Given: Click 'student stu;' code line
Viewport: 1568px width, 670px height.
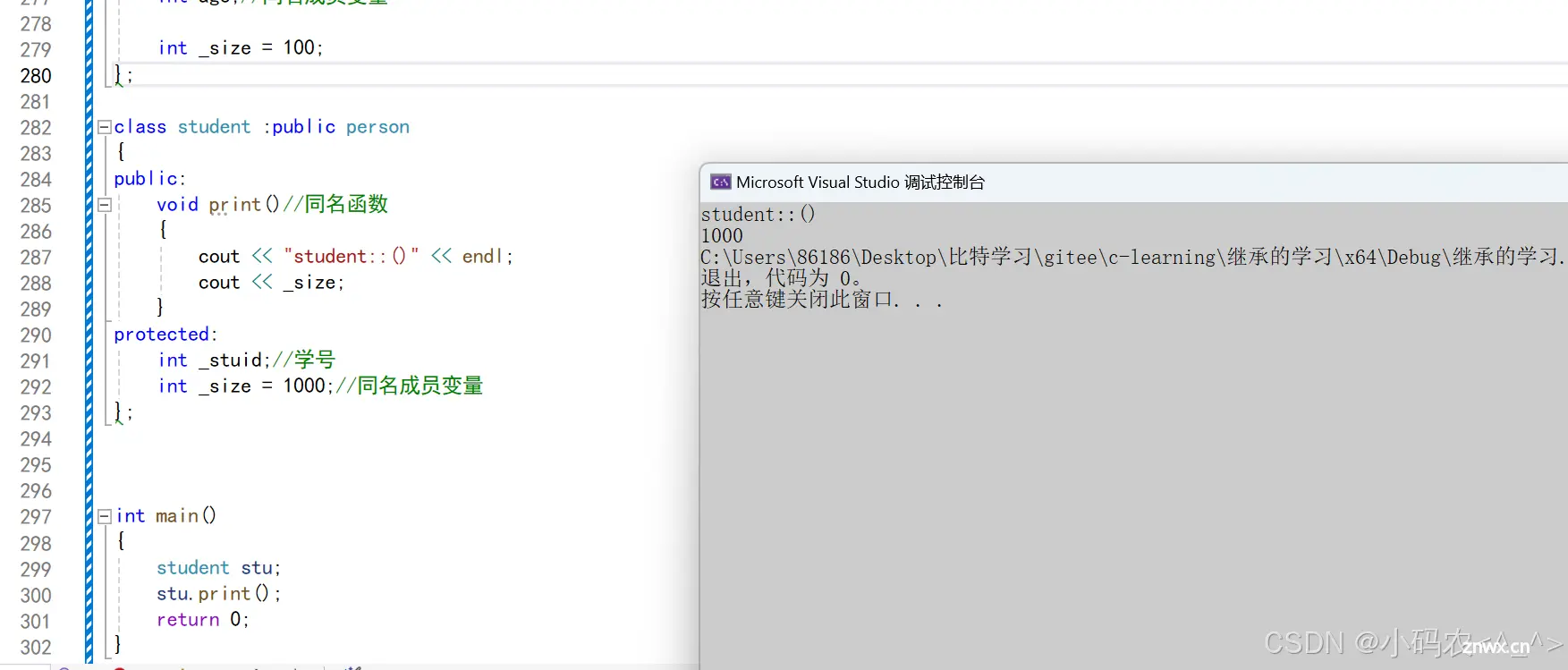Looking at the screenshot, I should click(218, 568).
